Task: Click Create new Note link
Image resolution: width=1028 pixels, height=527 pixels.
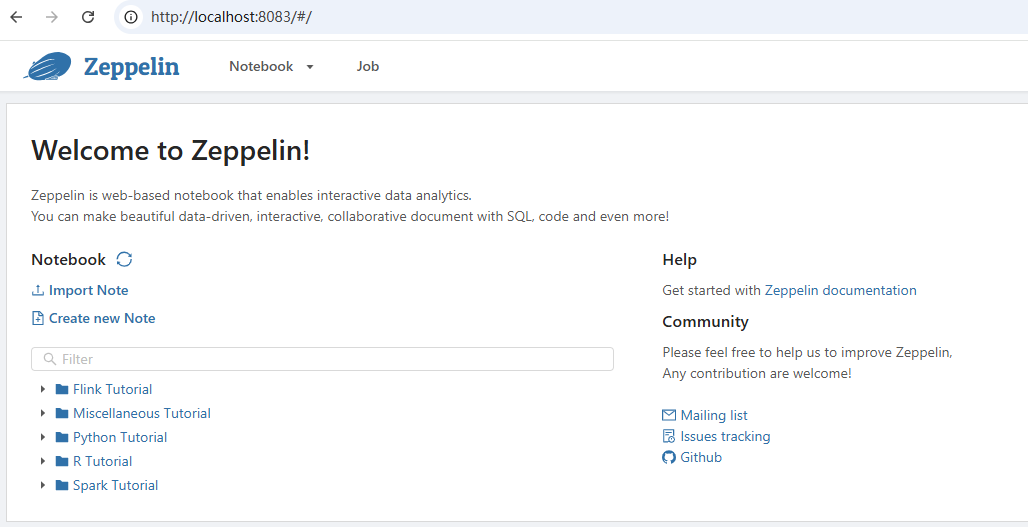Action: (101, 318)
